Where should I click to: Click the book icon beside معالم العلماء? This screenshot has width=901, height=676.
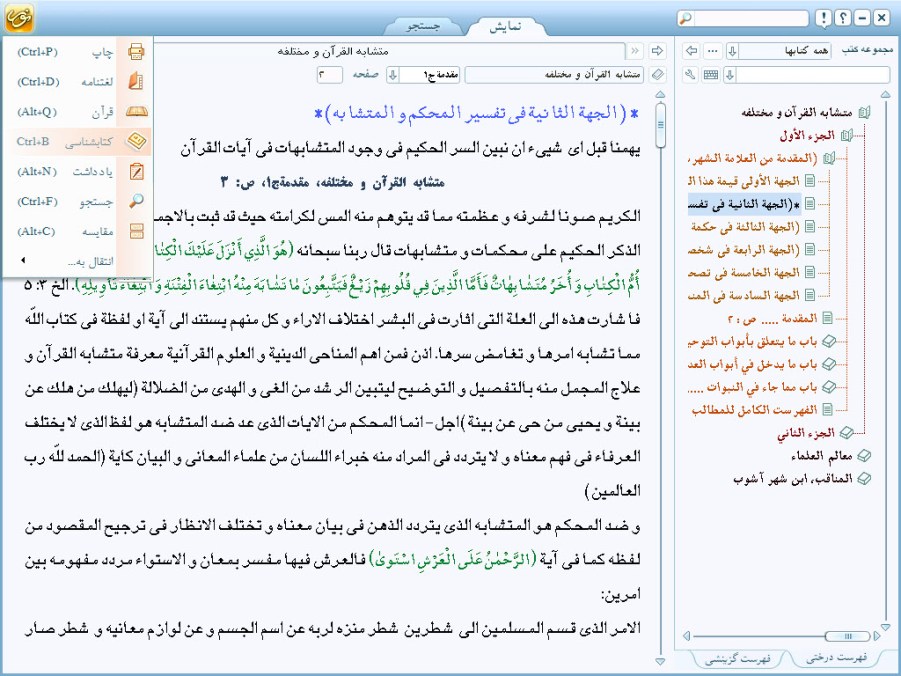(x=864, y=456)
